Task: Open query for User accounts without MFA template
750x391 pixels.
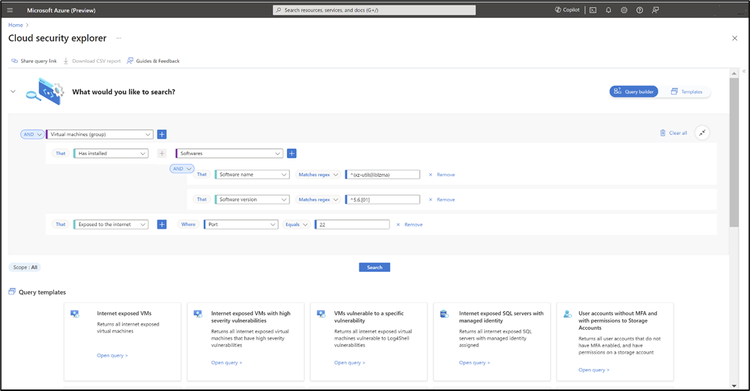Action: pos(594,370)
